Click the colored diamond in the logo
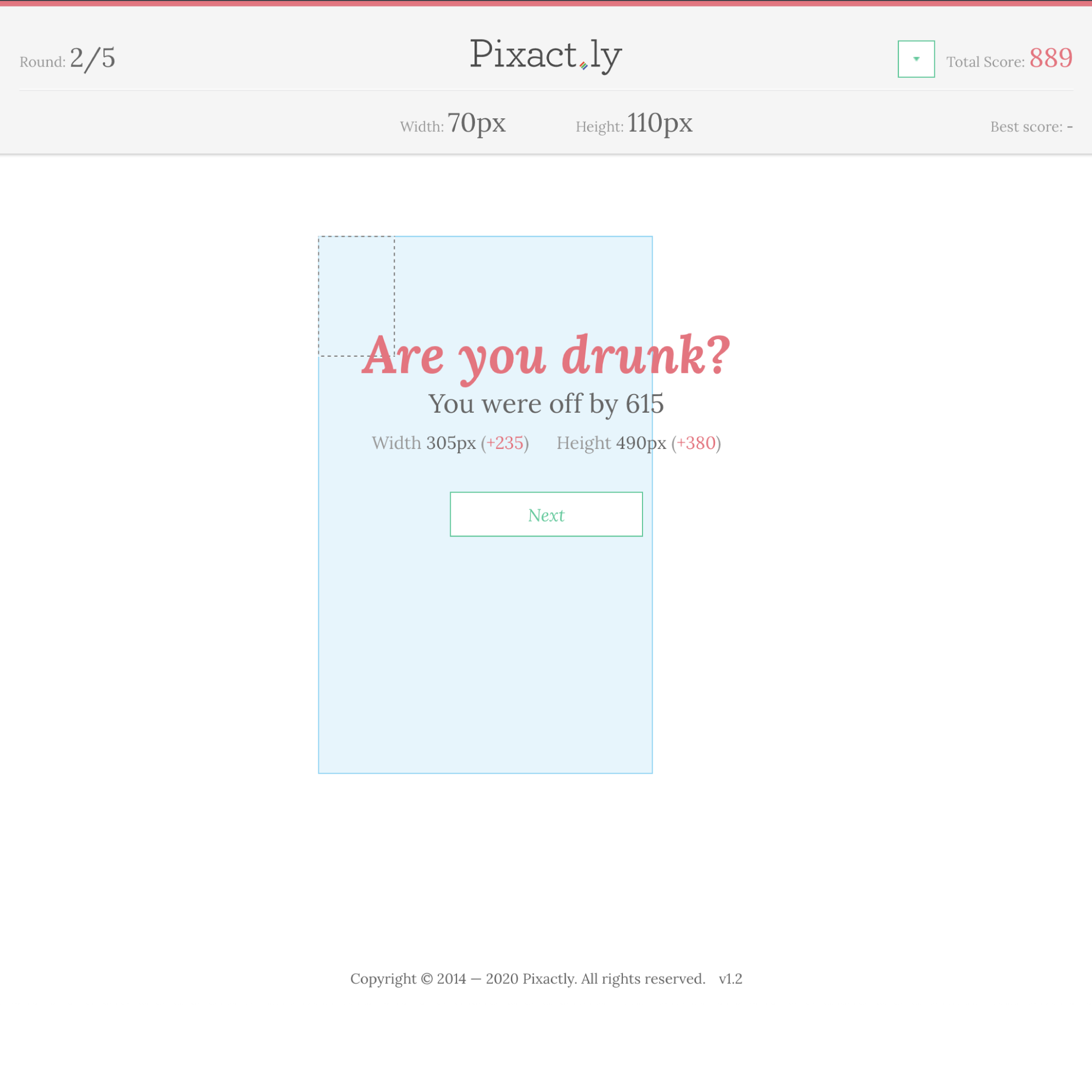Image resolution: width=1092 pixels, height=1092 pixels. [x=583, y=66]
